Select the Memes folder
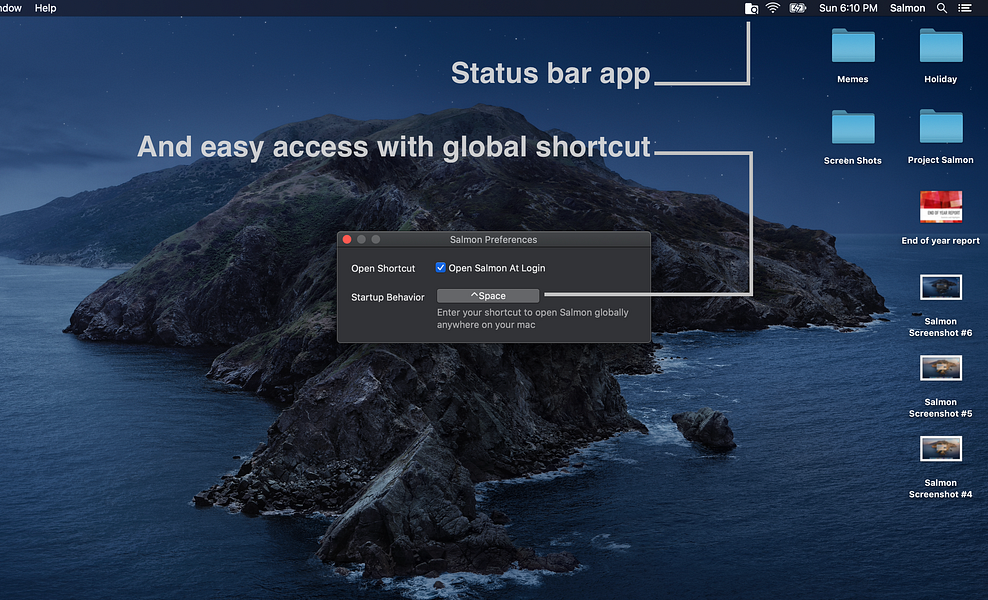The height and width of the screenshot is (600, 988). [853, 45]
